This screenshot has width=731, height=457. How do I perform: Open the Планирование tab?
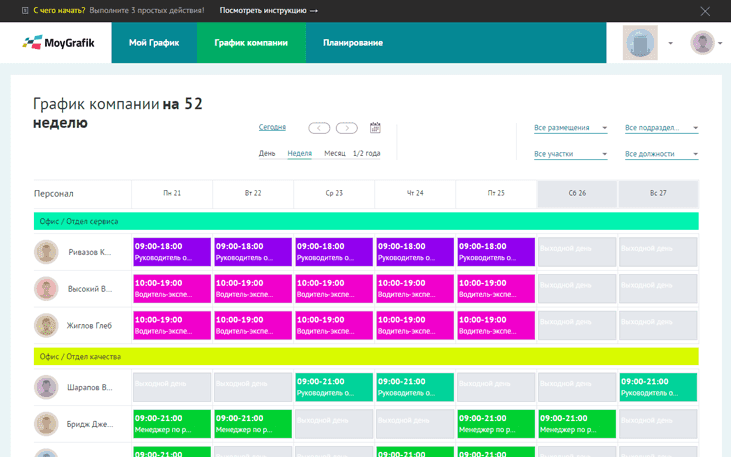click(352, 43)
